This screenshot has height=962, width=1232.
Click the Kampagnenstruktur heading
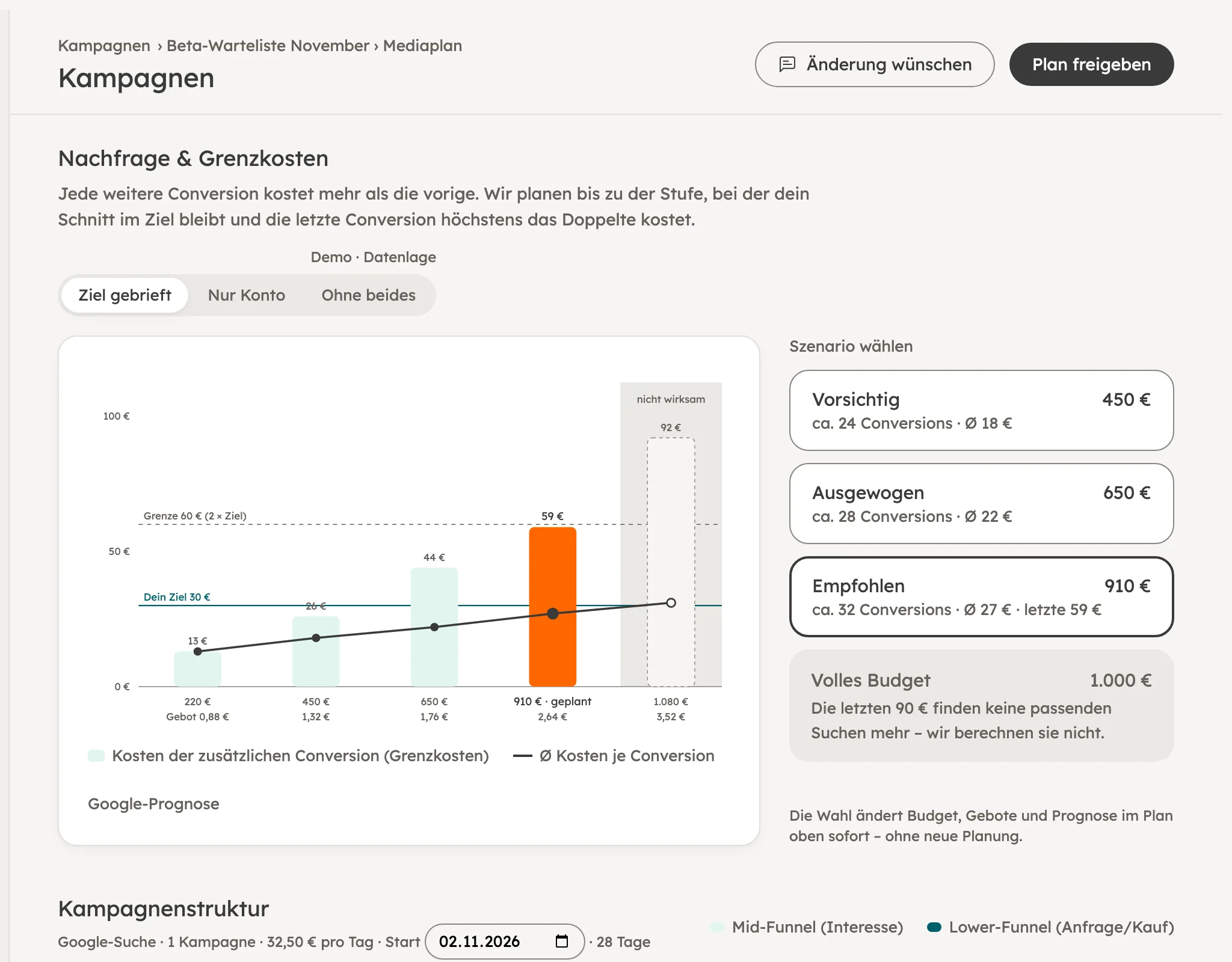pos(164,908)
